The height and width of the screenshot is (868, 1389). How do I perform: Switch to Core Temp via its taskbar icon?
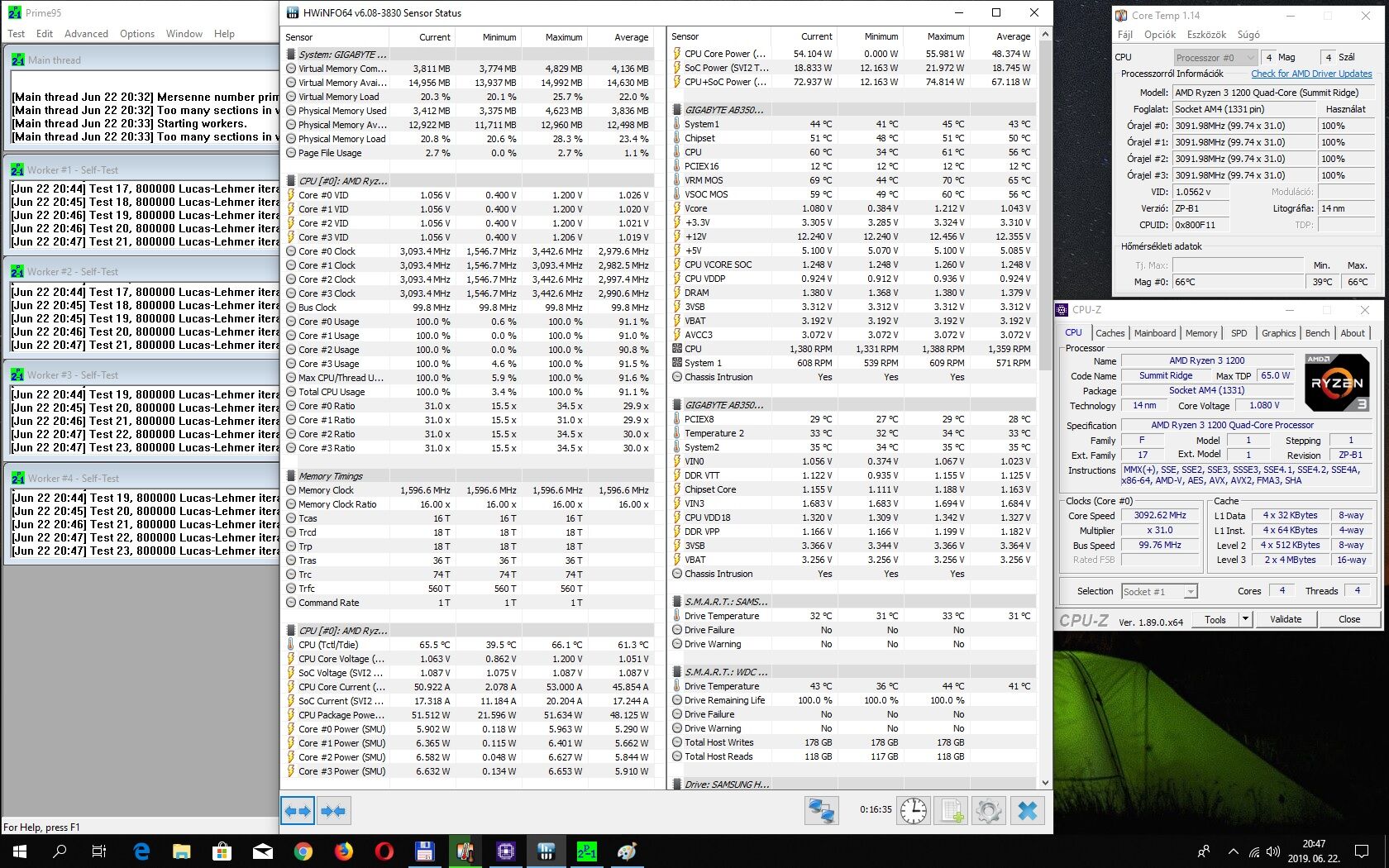[465, 851]
